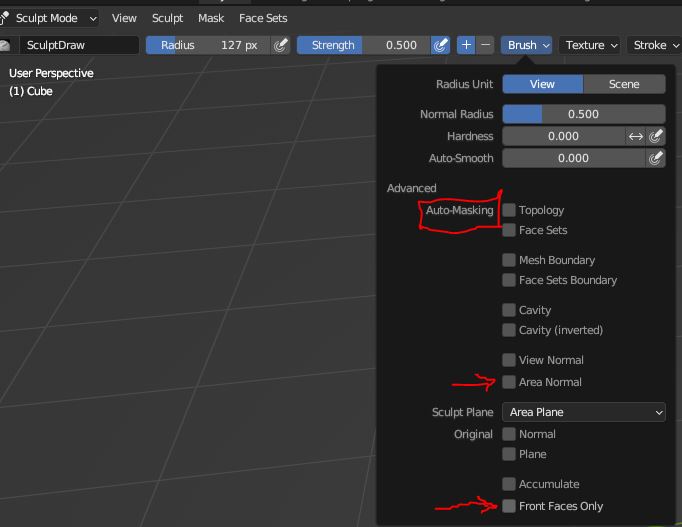Select Scene radius unit button
Screen dimensions: 682x527
(x=624, y=84)
